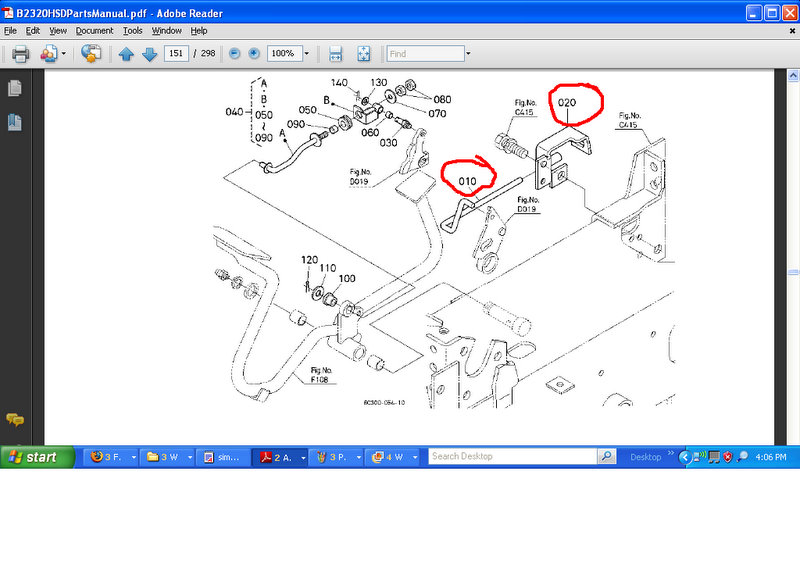This screenshot has width=800, height=575.
Task: Click the zoom in plus icon
Action: (254, 53)
